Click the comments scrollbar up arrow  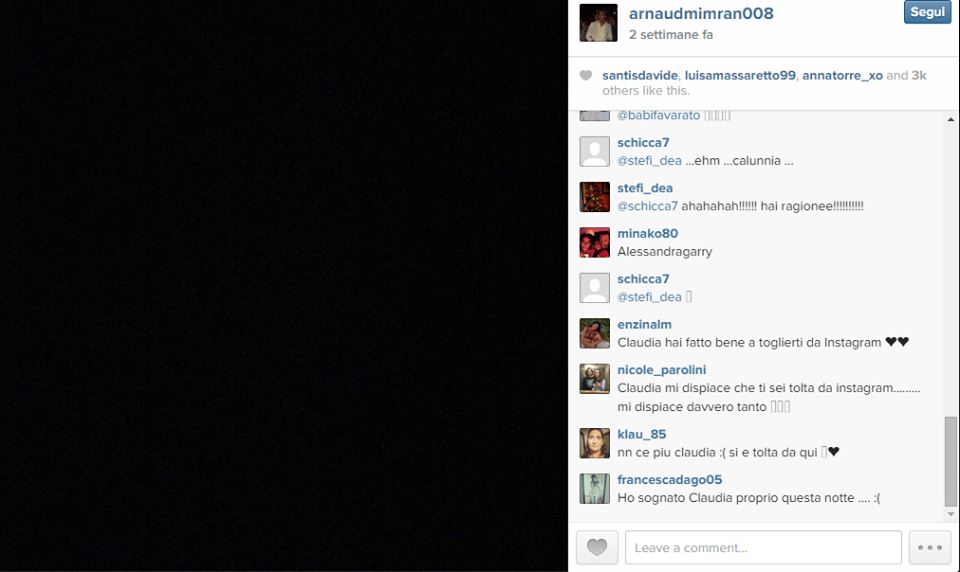951,119
